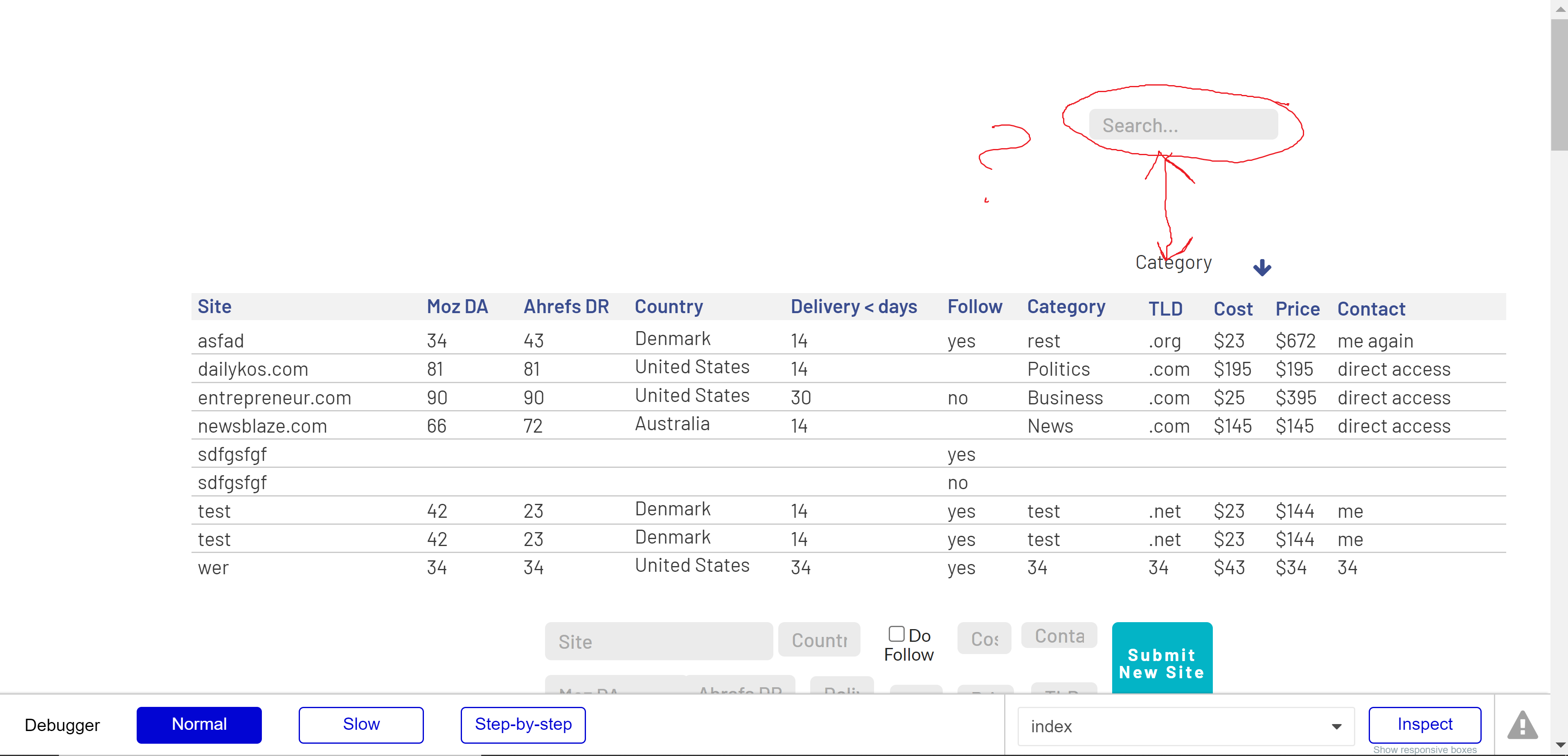Focus the Site input field
The width and height of the screenshot is (1568, 756).
[658, 641]
